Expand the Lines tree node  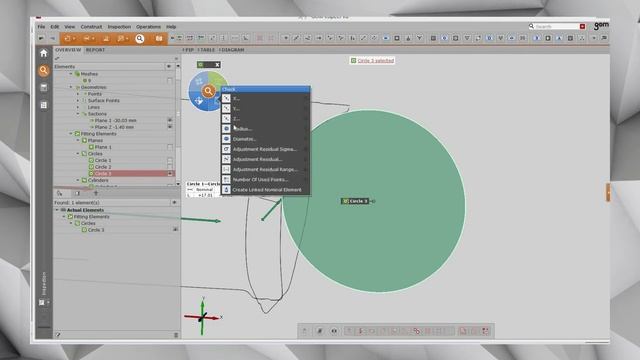78,107
